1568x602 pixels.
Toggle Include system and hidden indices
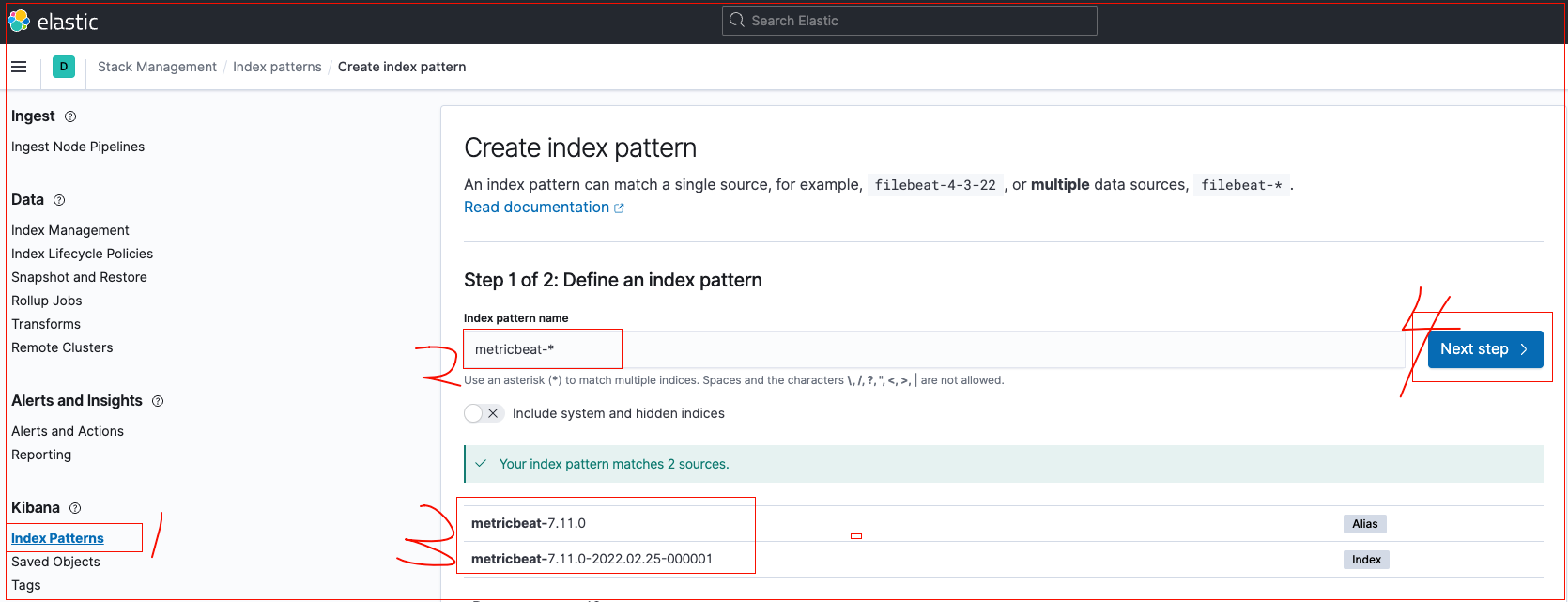pos(484,413)
